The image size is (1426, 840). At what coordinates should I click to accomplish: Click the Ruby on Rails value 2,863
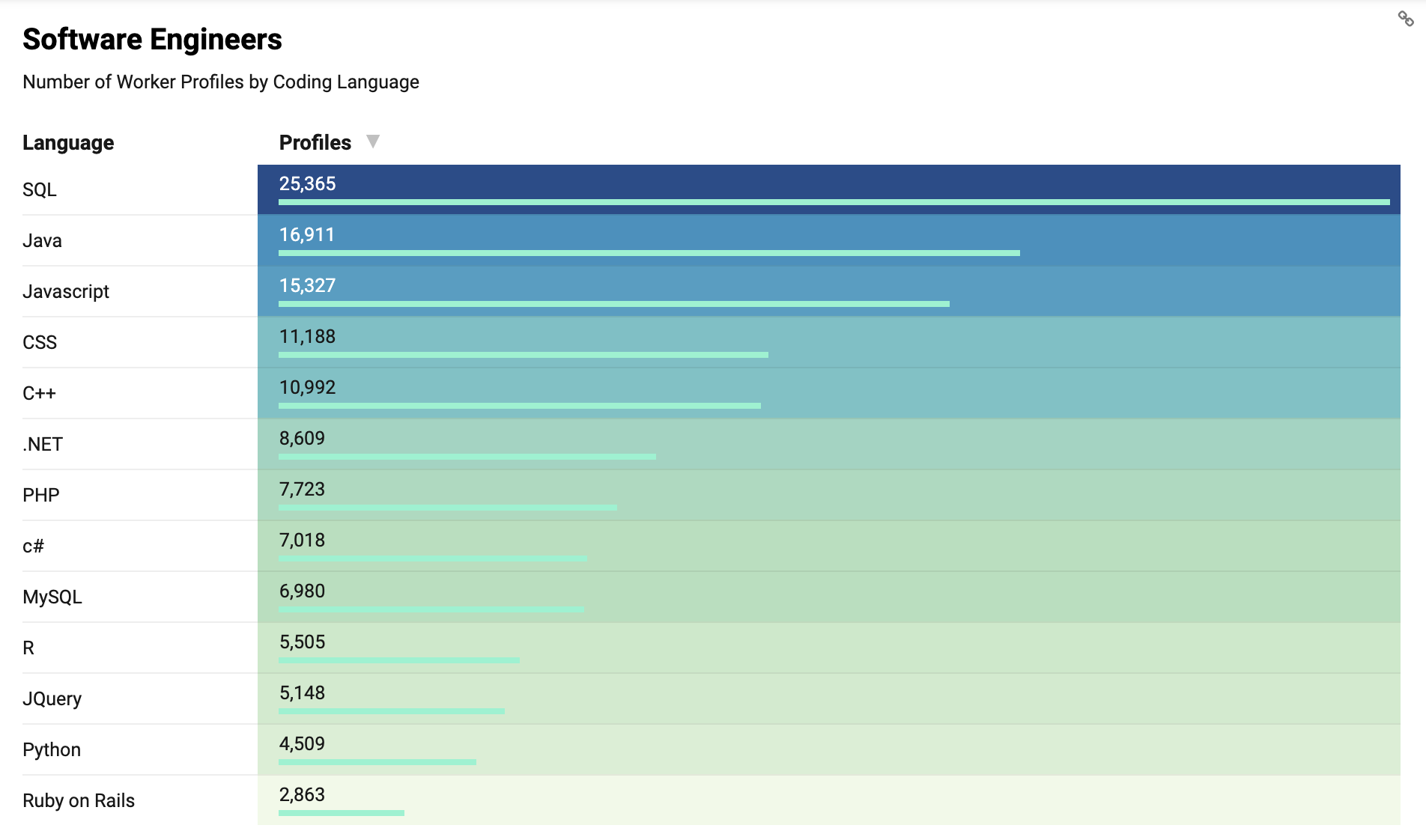302,795
